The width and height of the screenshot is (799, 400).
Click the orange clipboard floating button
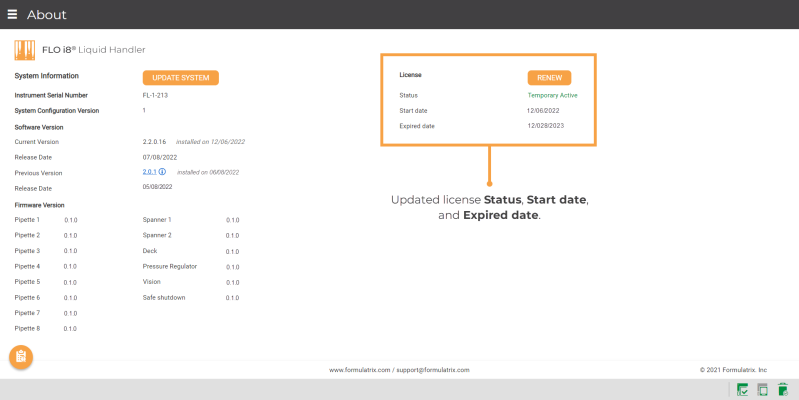coord(21,356)
